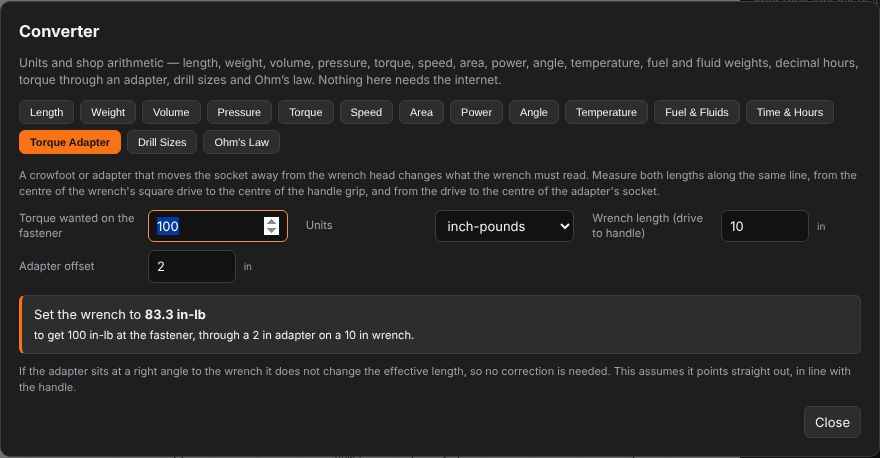Switch to the Ohm's Law tab
The height and width of the screenshot is (458, 880).
[241, 142]
